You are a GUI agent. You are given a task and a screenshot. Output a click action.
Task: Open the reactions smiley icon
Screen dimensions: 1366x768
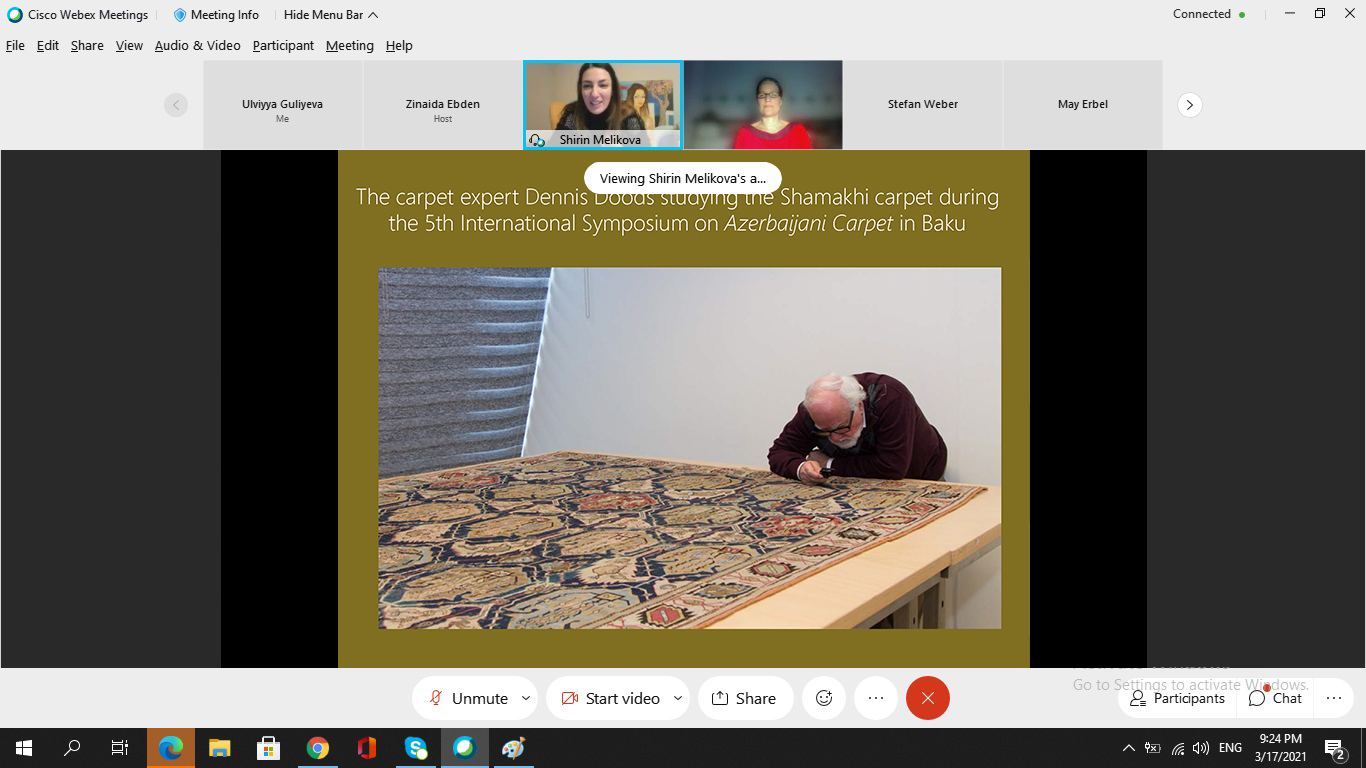(824, 698)
